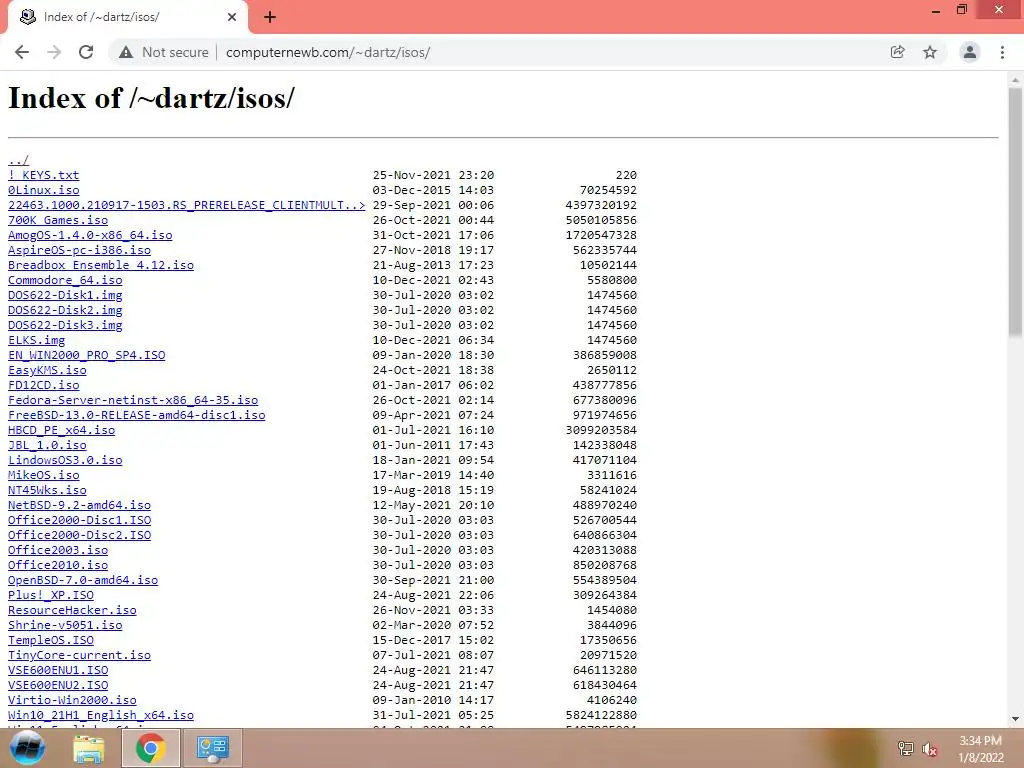1024x768 pixels.
Task: Click the Office2003.iso link
Action: coord(58,551)
